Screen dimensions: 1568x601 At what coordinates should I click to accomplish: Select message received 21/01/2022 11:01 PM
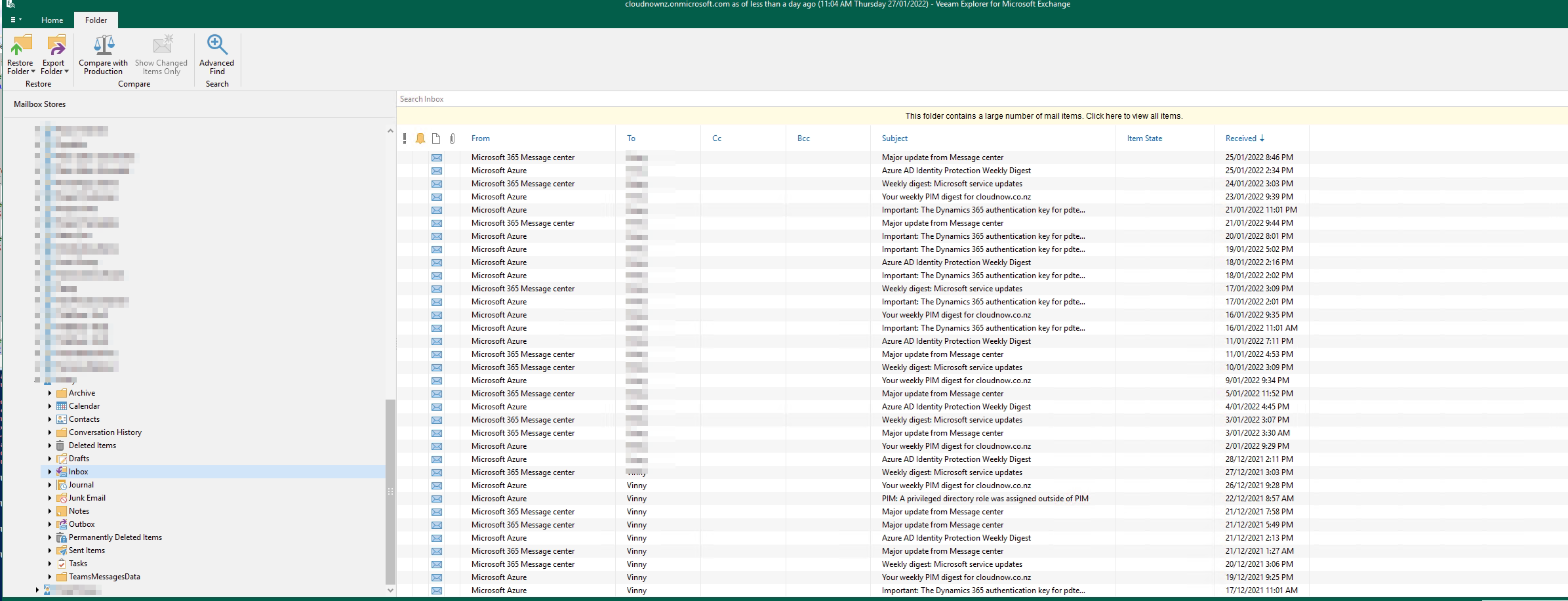pos(853,210)
